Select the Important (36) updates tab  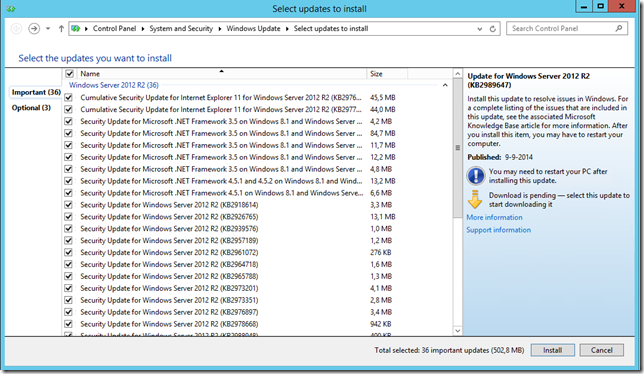tap(36, 92)
